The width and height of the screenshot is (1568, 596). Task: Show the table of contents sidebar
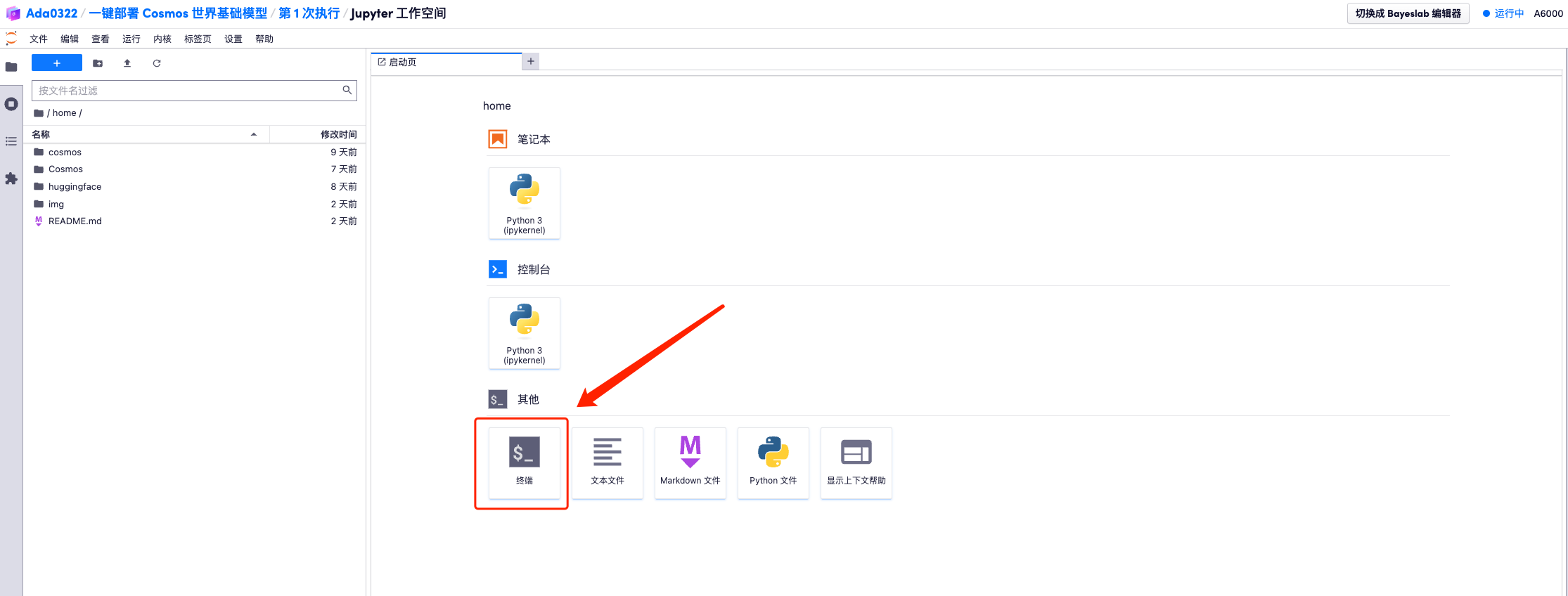[x=11, y=141]
